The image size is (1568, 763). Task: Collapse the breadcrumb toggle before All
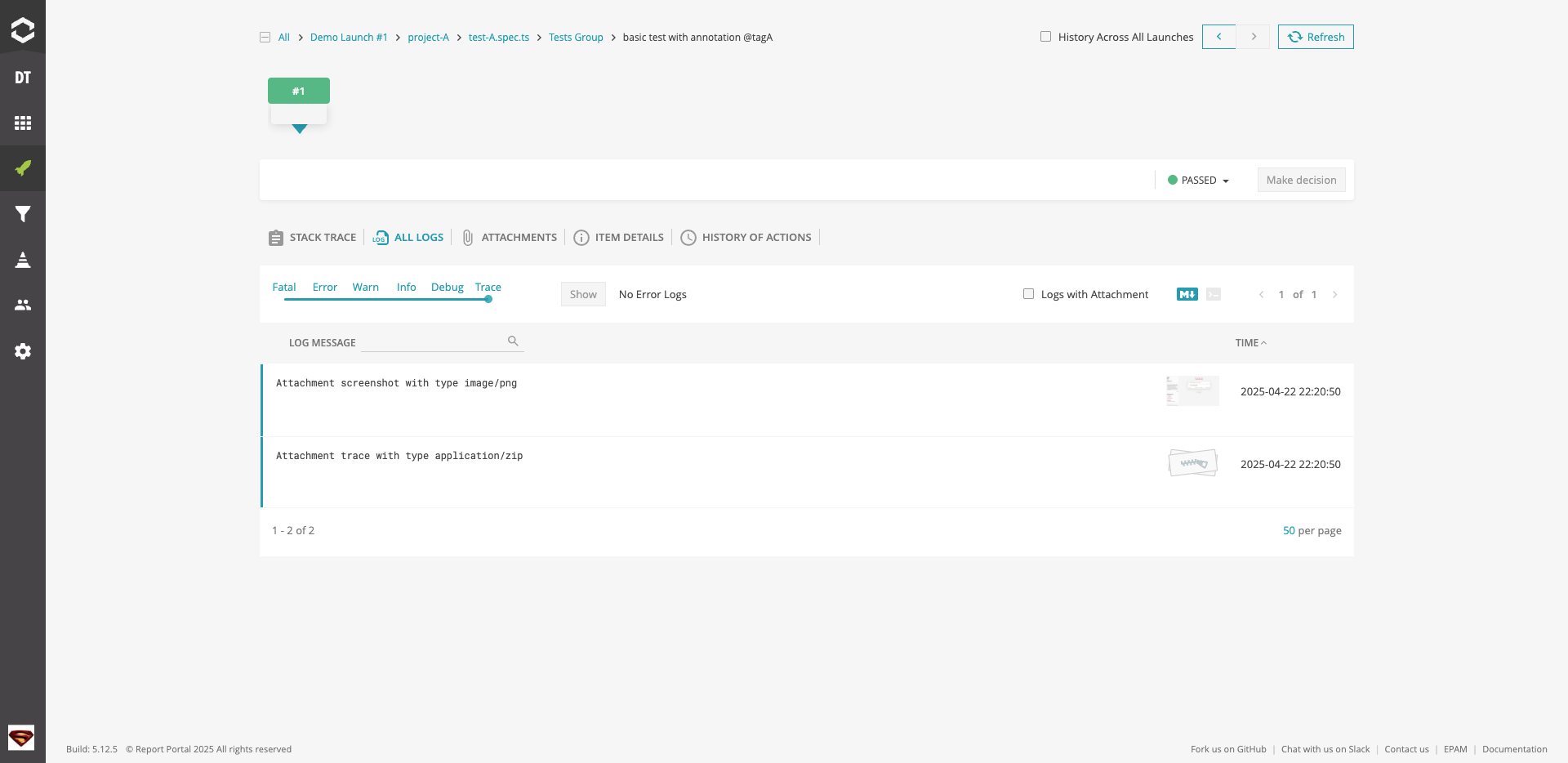point(265,38)
